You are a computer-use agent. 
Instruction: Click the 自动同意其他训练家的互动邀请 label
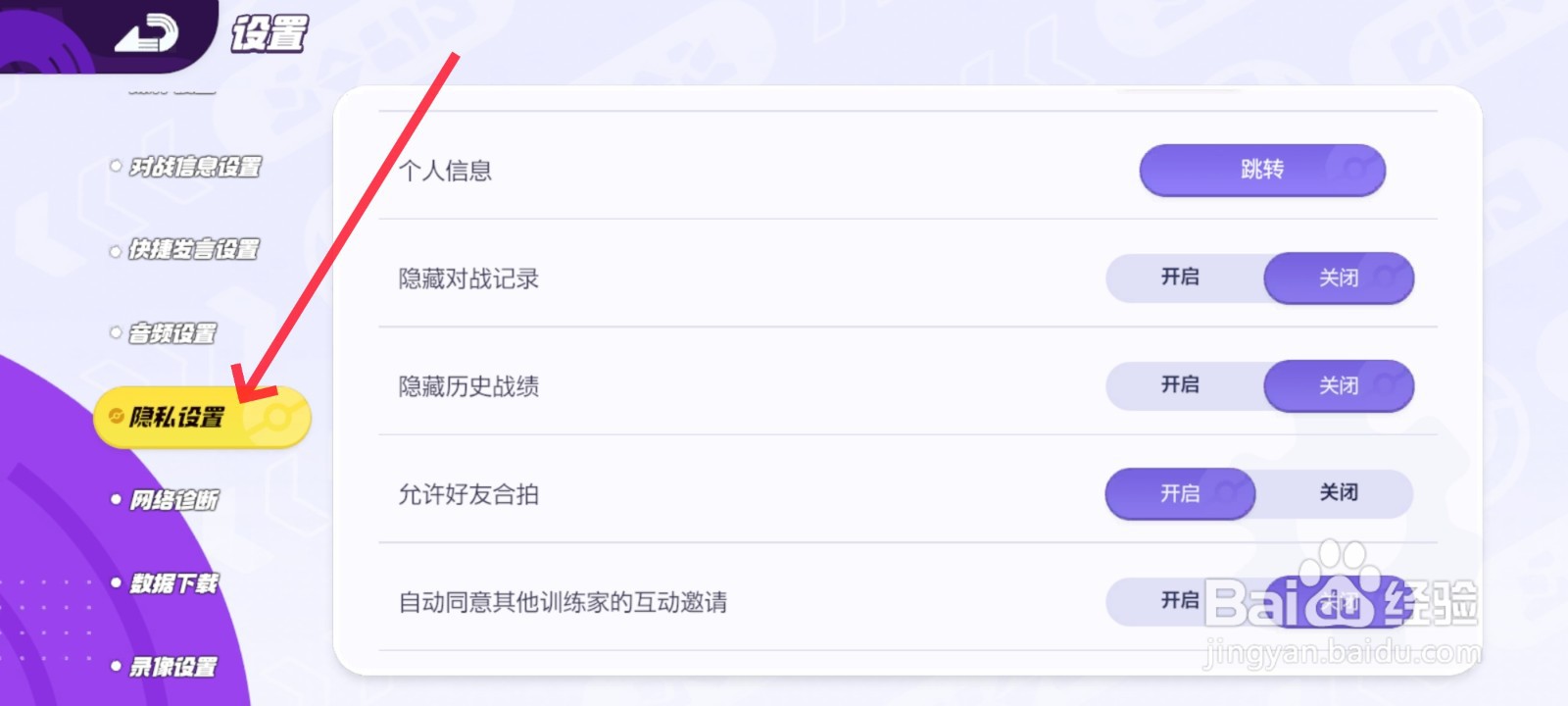563,602
